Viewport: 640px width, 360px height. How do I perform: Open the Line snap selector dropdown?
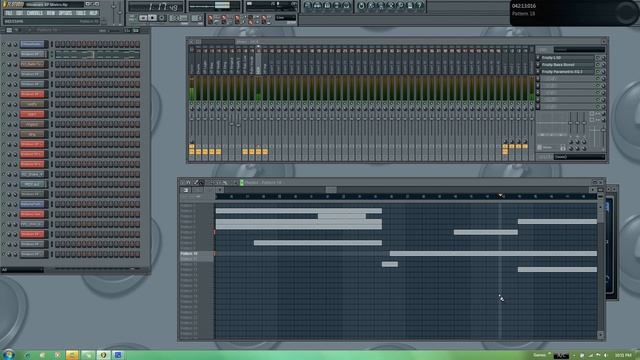pyautogui.click(x=285, y=18)
